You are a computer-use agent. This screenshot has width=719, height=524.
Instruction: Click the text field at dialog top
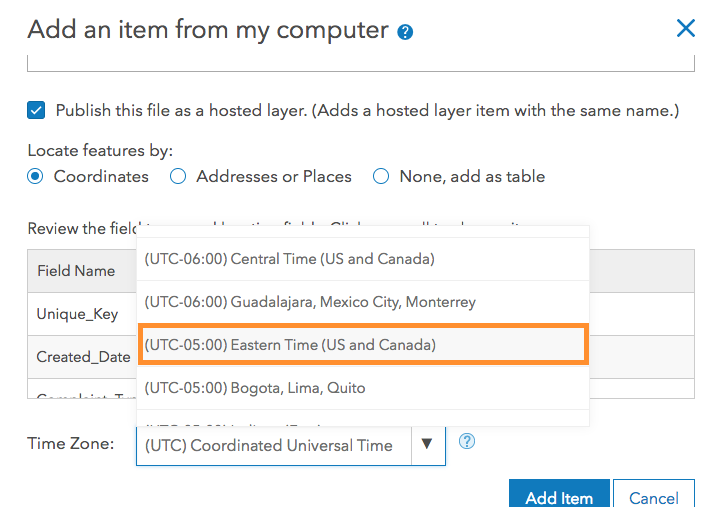pos(360,64)
